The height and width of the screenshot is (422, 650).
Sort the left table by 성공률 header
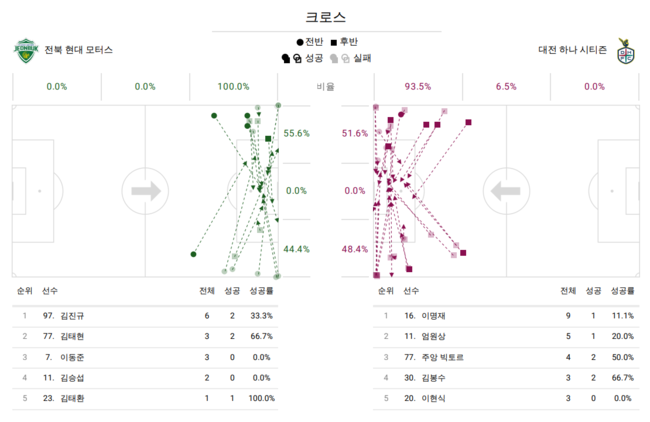[x=261, y=291]
